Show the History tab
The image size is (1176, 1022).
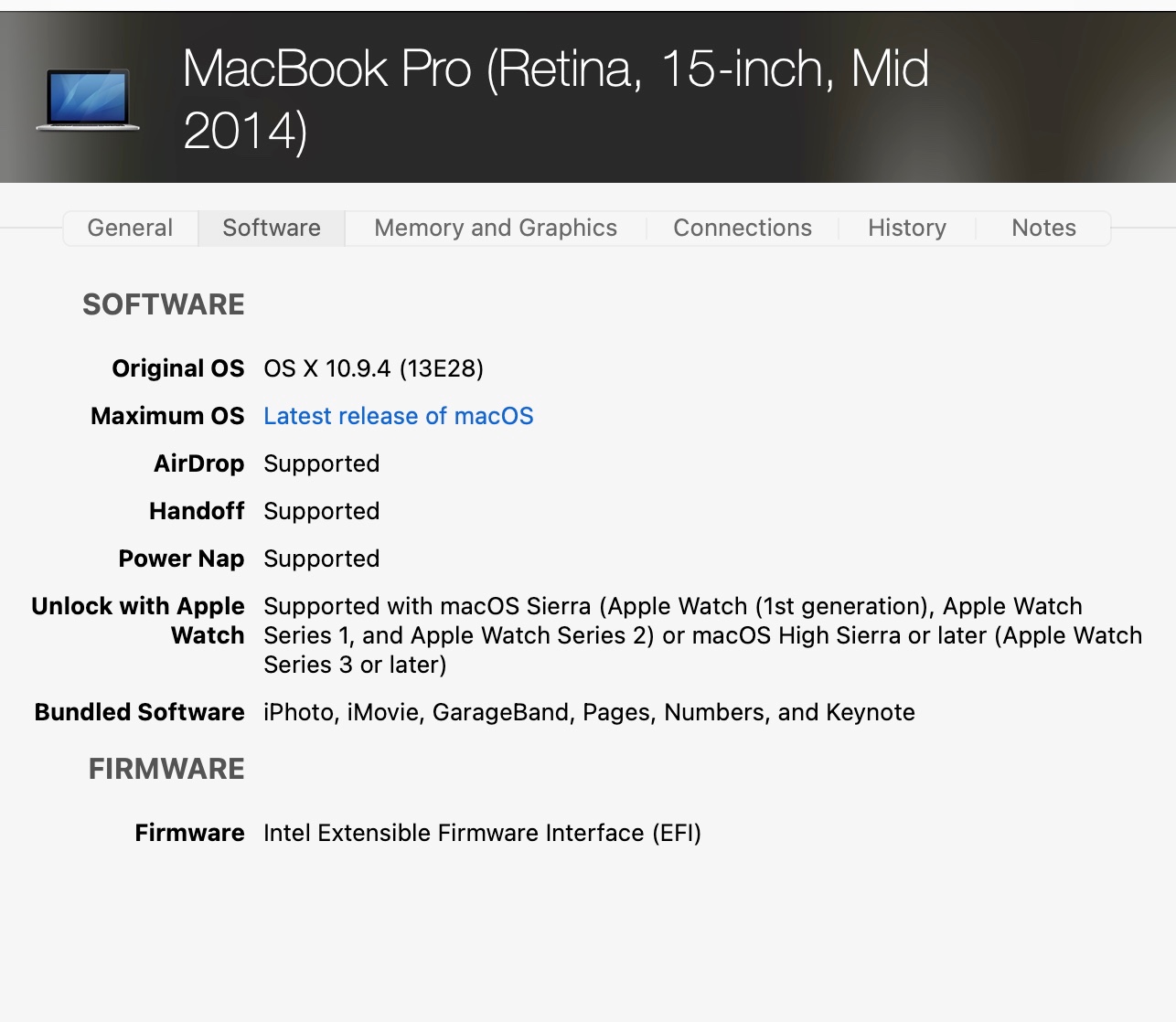(x=907, y=228)
